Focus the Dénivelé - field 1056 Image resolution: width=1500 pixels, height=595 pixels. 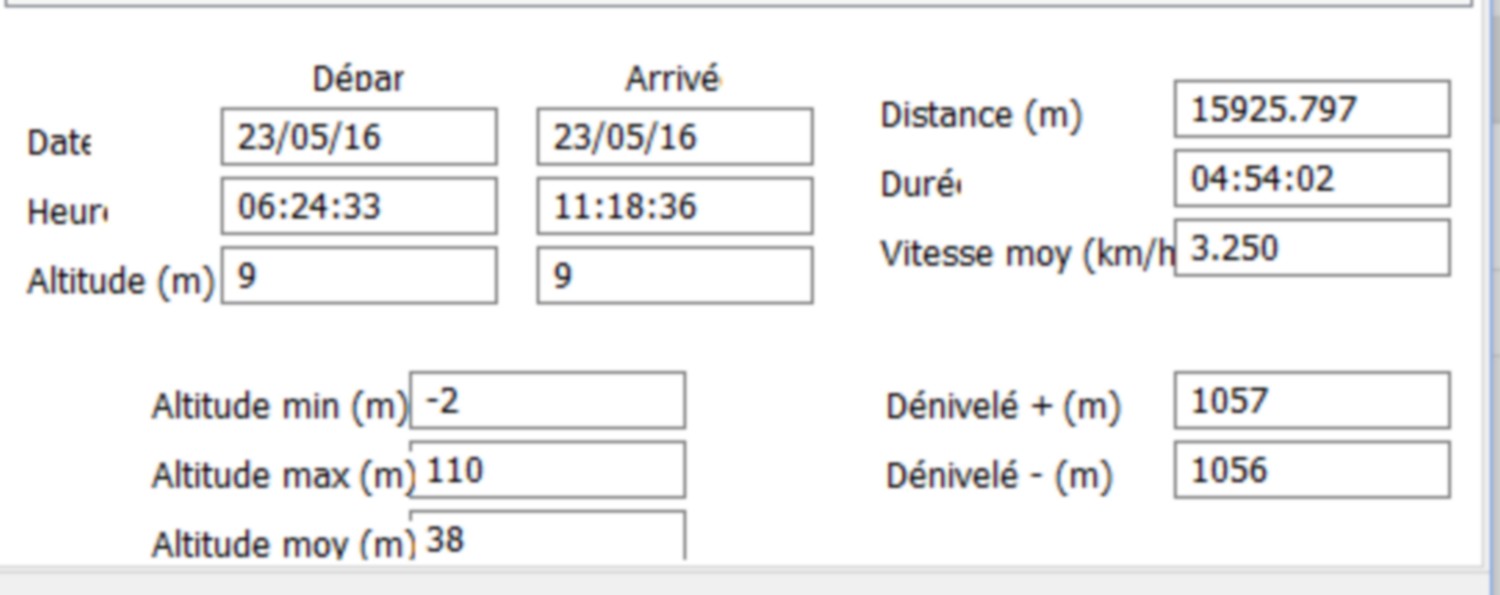pos(1312,470)
